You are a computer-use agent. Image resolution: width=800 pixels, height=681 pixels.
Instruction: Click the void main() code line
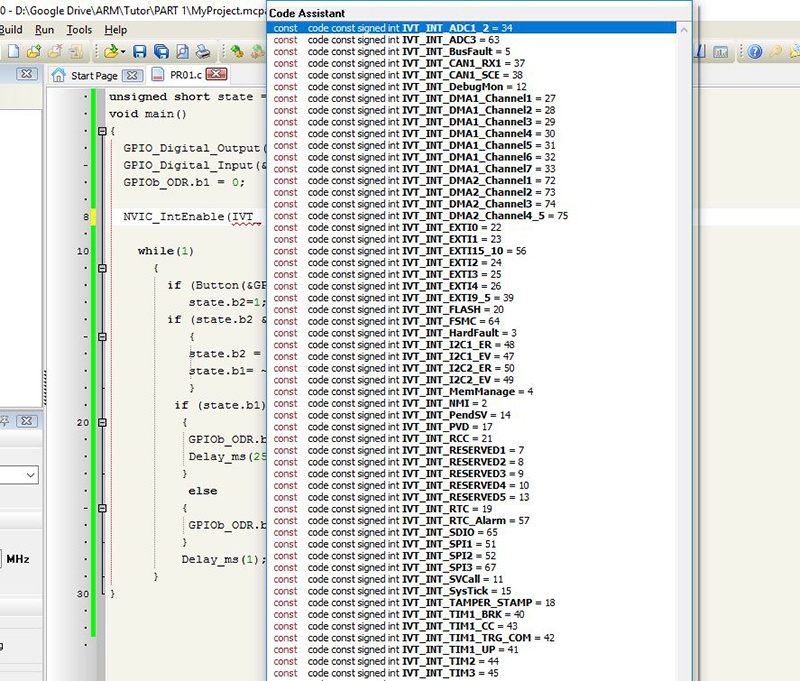pyautogui.click(x=147, y=114)
